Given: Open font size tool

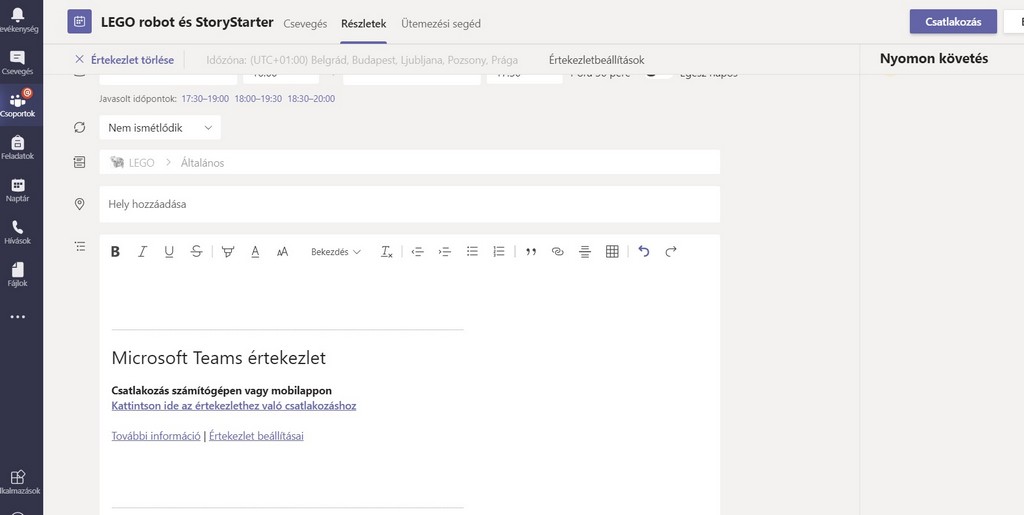Looking at the screenshot, I should (282, 251).
